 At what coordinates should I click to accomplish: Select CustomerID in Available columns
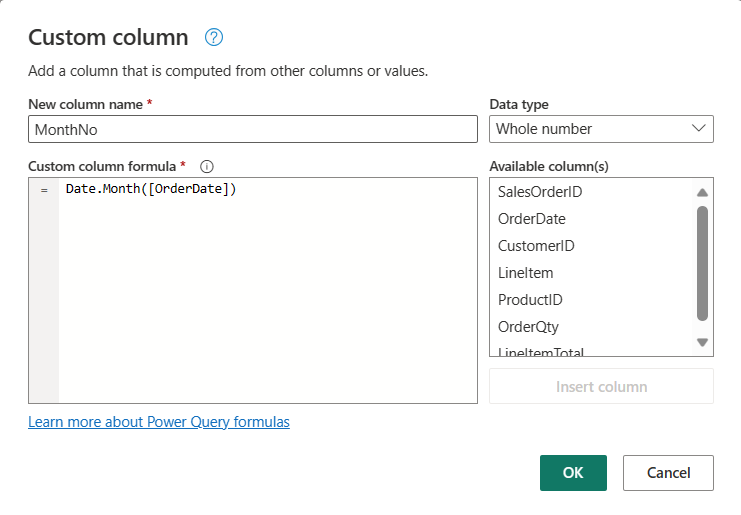point(536,246)
